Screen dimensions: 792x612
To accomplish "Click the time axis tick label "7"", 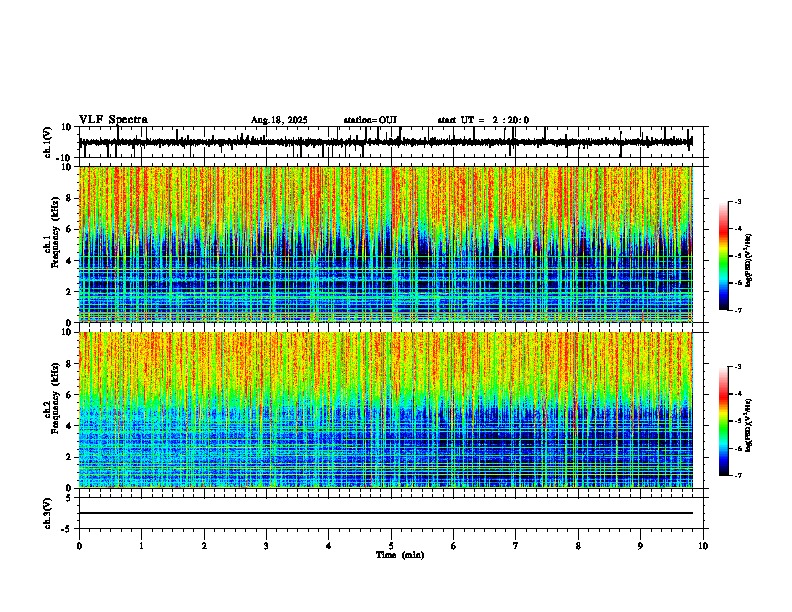I will pos(516,546).
